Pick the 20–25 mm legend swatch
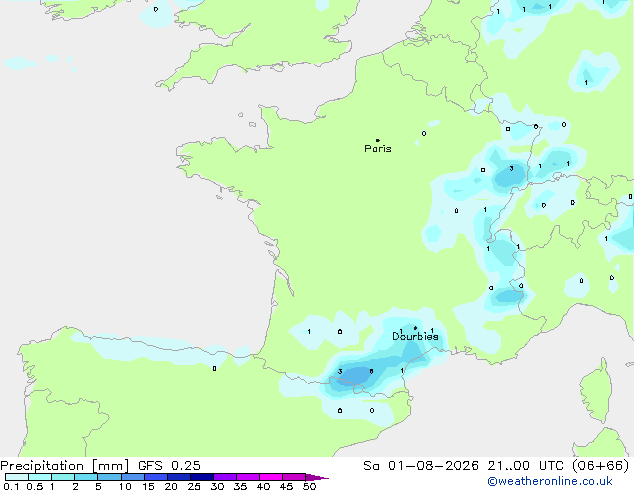Screen dimensions: 634x490 [x=179, y=477]
